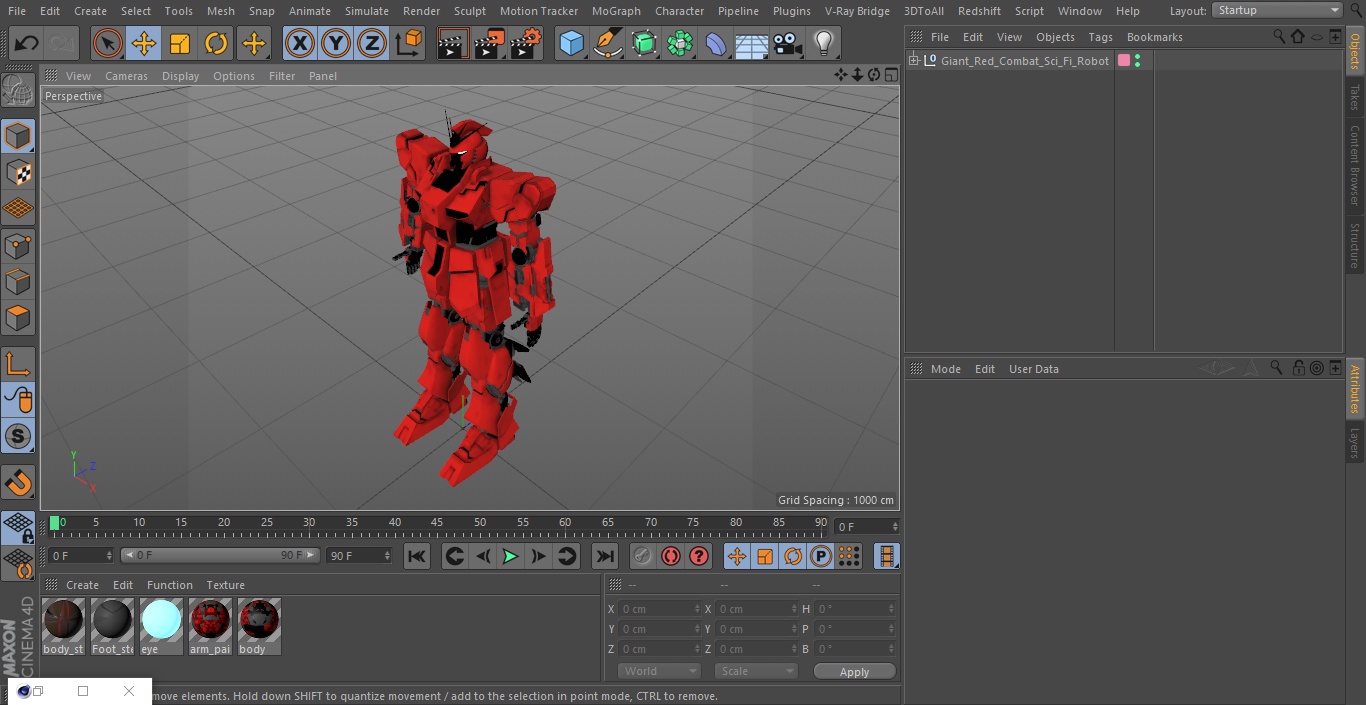Toggle Rotation keyframe recording
1366x705 pixels.
(x=793, y=556)
